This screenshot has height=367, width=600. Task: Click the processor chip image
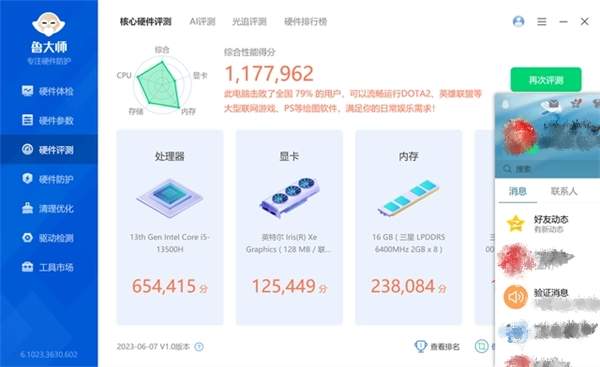(x=170, y=198)
